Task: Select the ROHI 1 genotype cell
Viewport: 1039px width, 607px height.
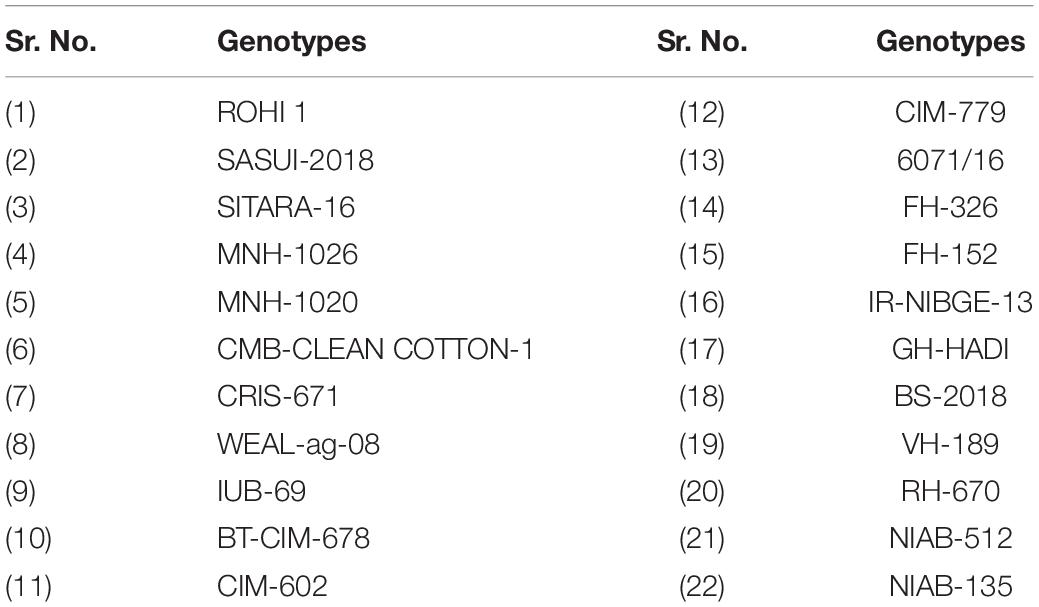Action: click(262, 113)
